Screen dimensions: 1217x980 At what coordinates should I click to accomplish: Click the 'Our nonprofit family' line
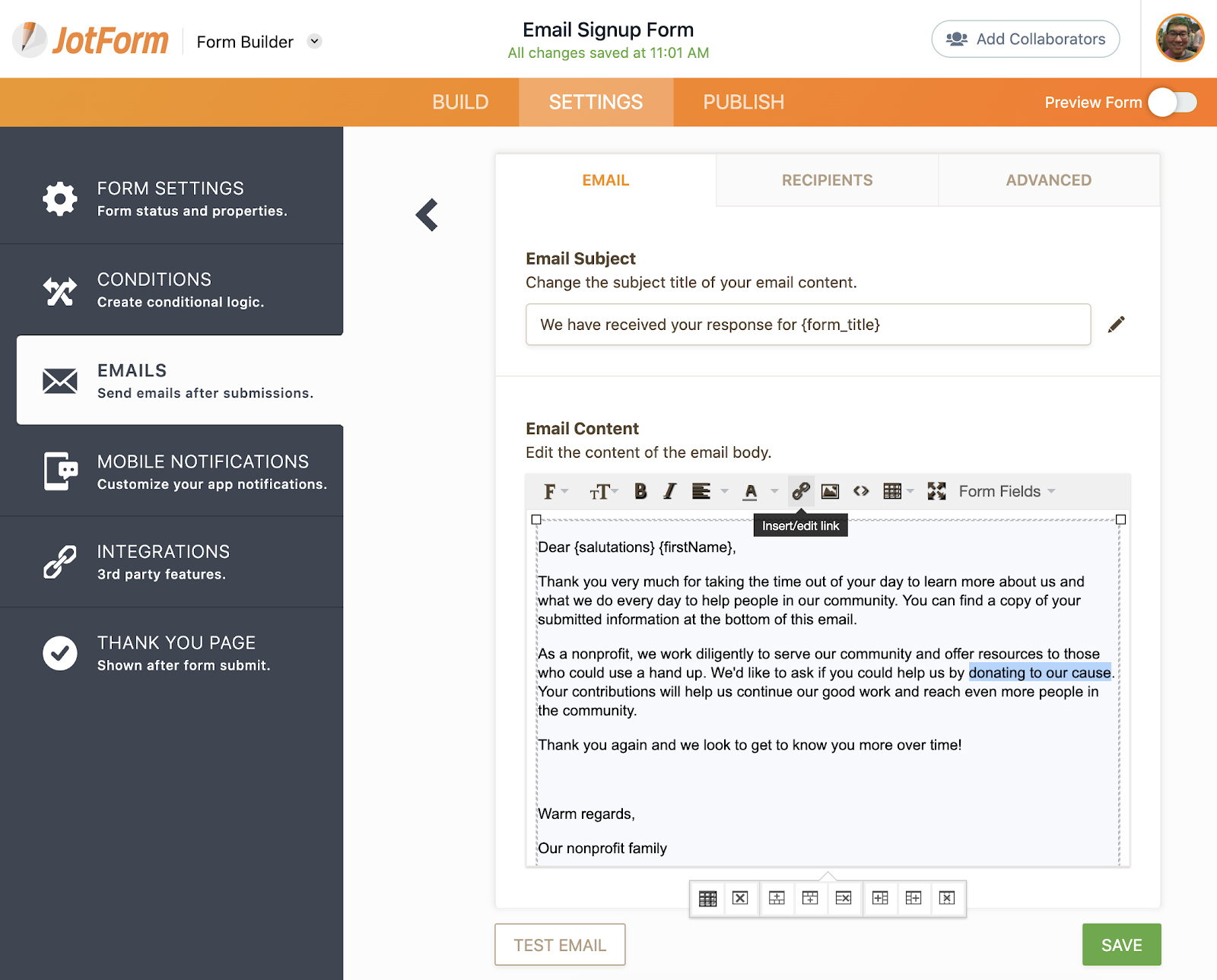click(x=602, y=848)
